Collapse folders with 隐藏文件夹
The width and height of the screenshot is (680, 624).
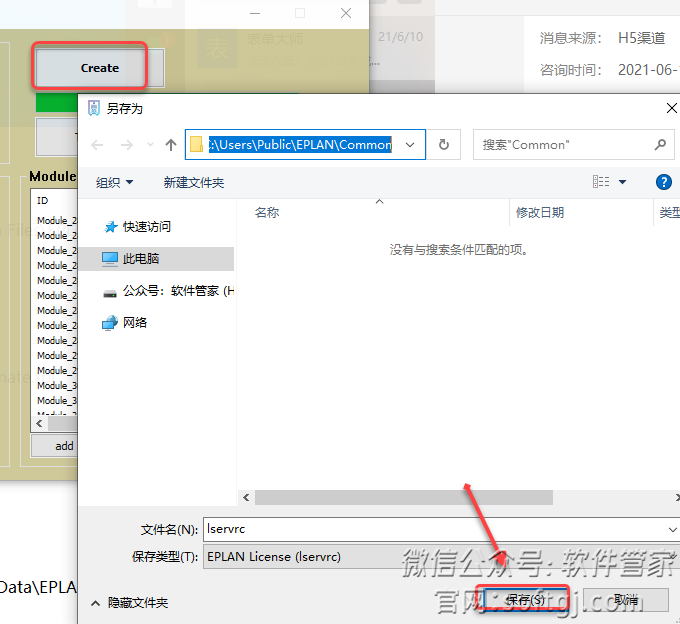[129, 603]
